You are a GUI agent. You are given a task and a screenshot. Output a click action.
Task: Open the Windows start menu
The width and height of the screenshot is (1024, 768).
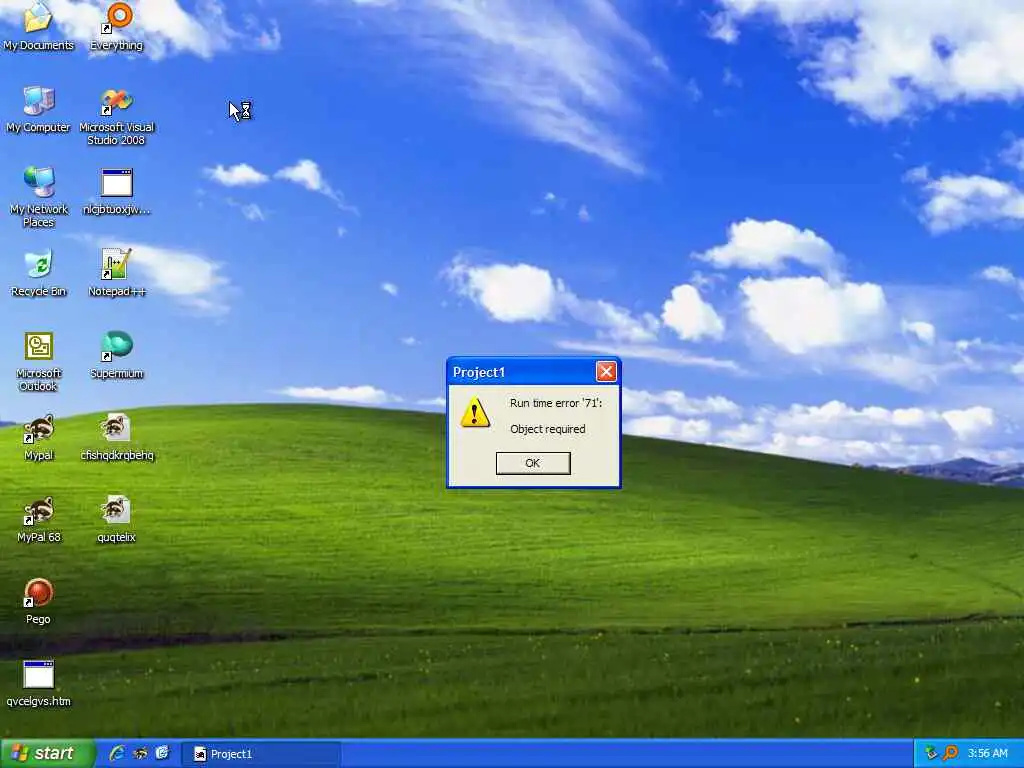click(47, 754)
